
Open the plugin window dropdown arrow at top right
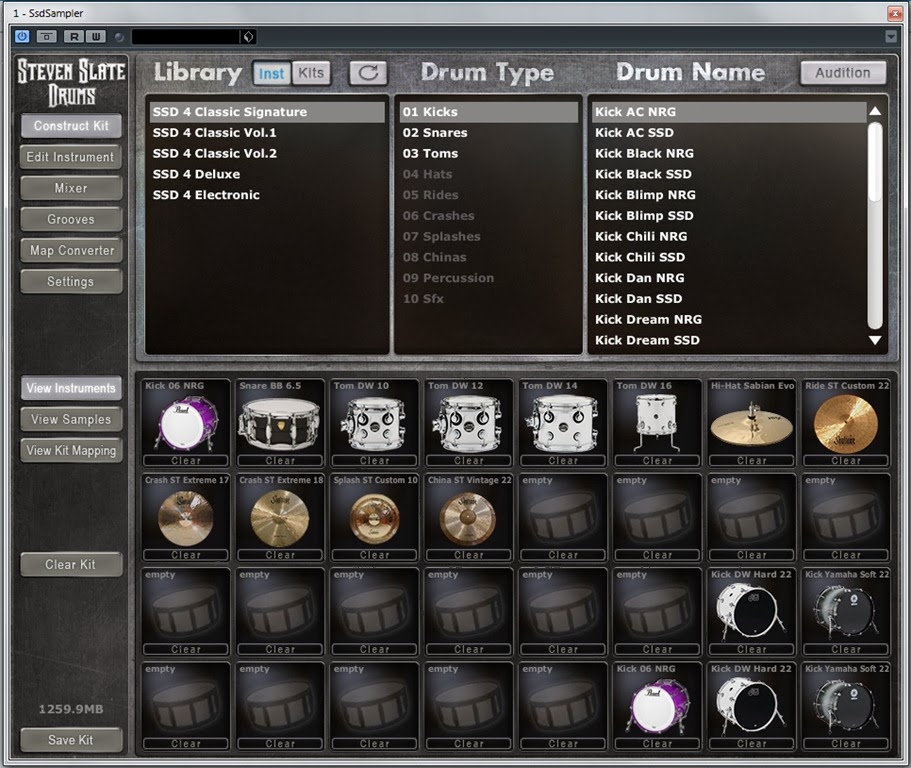(891, 37)
